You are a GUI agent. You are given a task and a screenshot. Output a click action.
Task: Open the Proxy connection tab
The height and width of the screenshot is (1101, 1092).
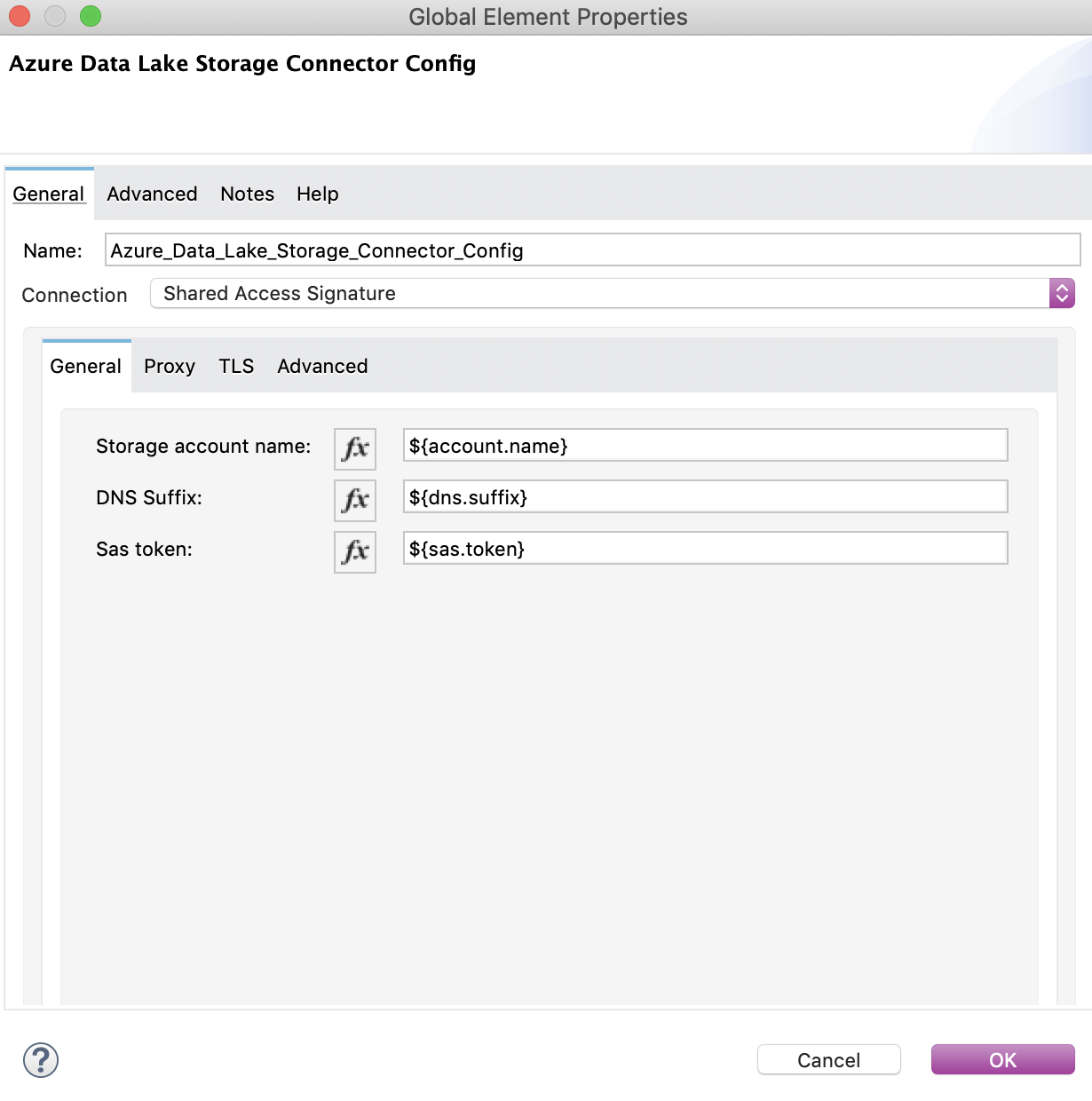[x=169, y=366]
